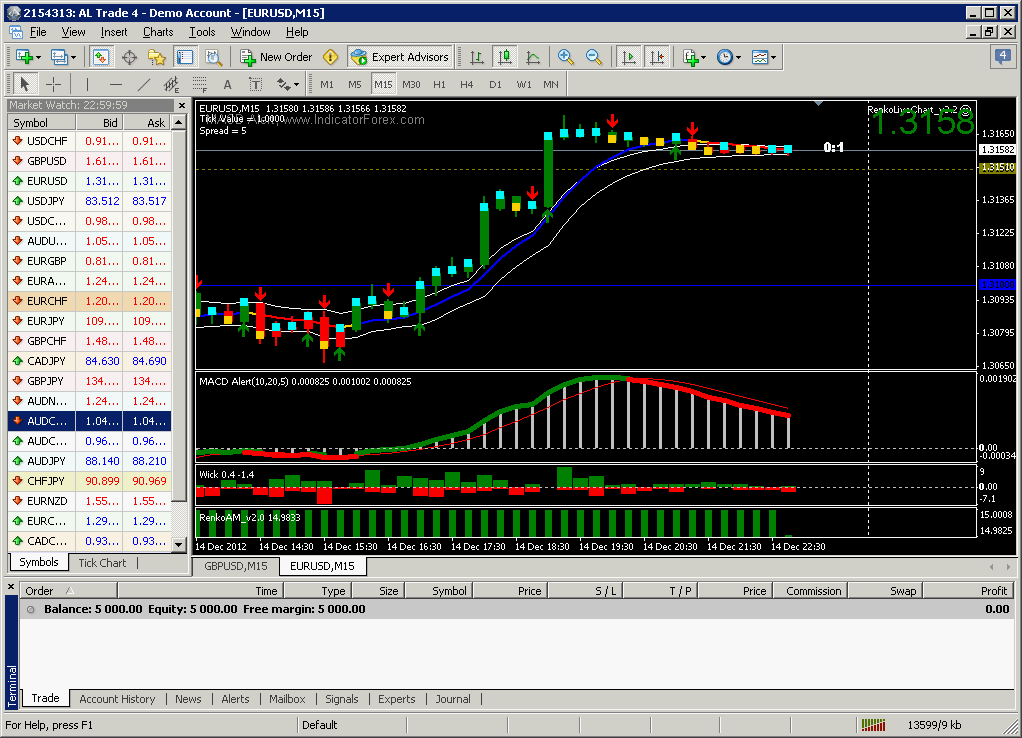The width and height of the screenshot is (1022, 738).
Task: Click the New Order button
Action: 276,57
